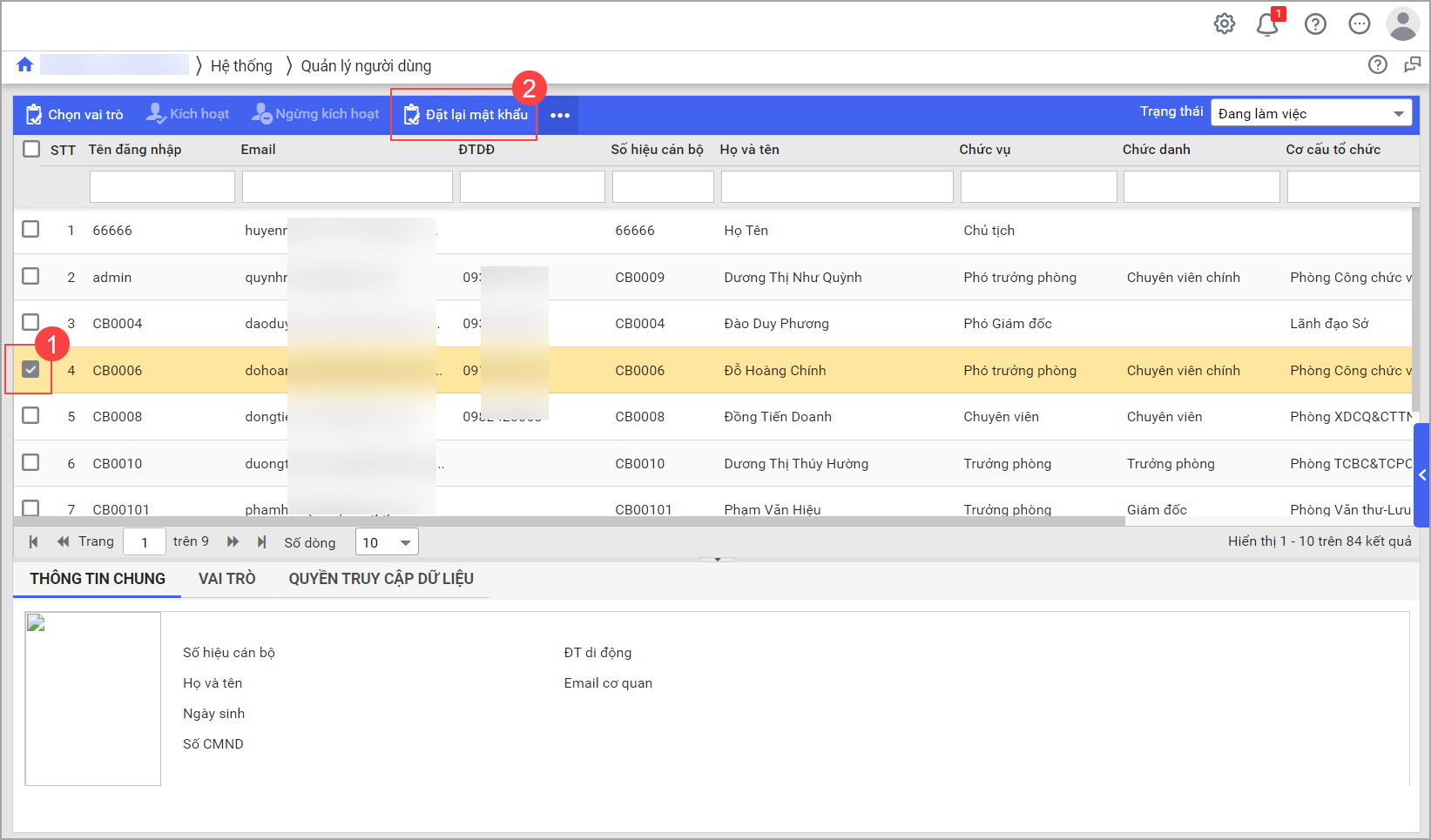The width and height of the screenshot is (1431, 840).
Task: Tick the checkbox for admin row
Action: point(30,277)
